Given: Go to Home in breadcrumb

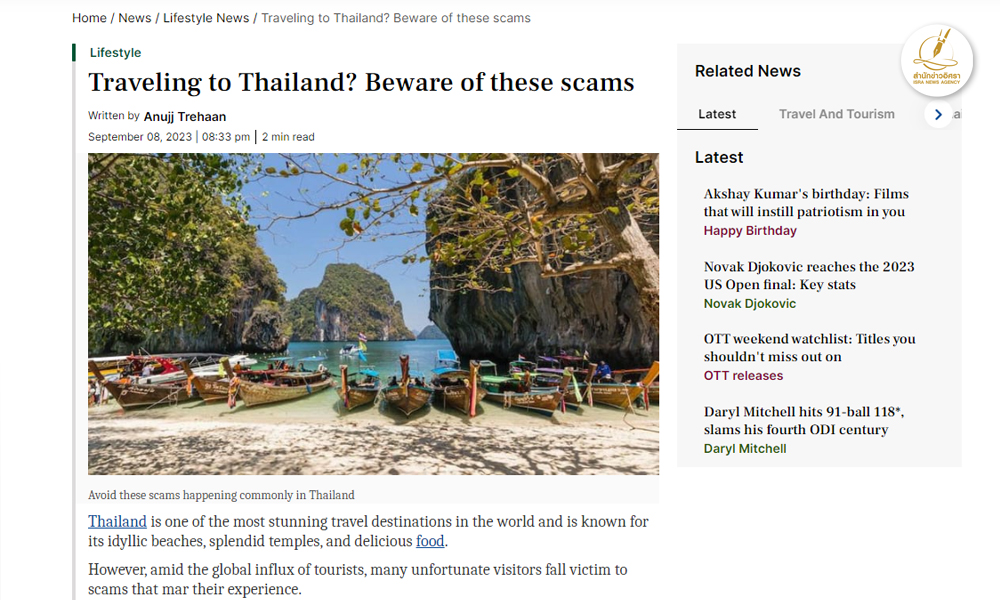Looking at the screenshot, I should pyautogui.click(x=89, y=18).
